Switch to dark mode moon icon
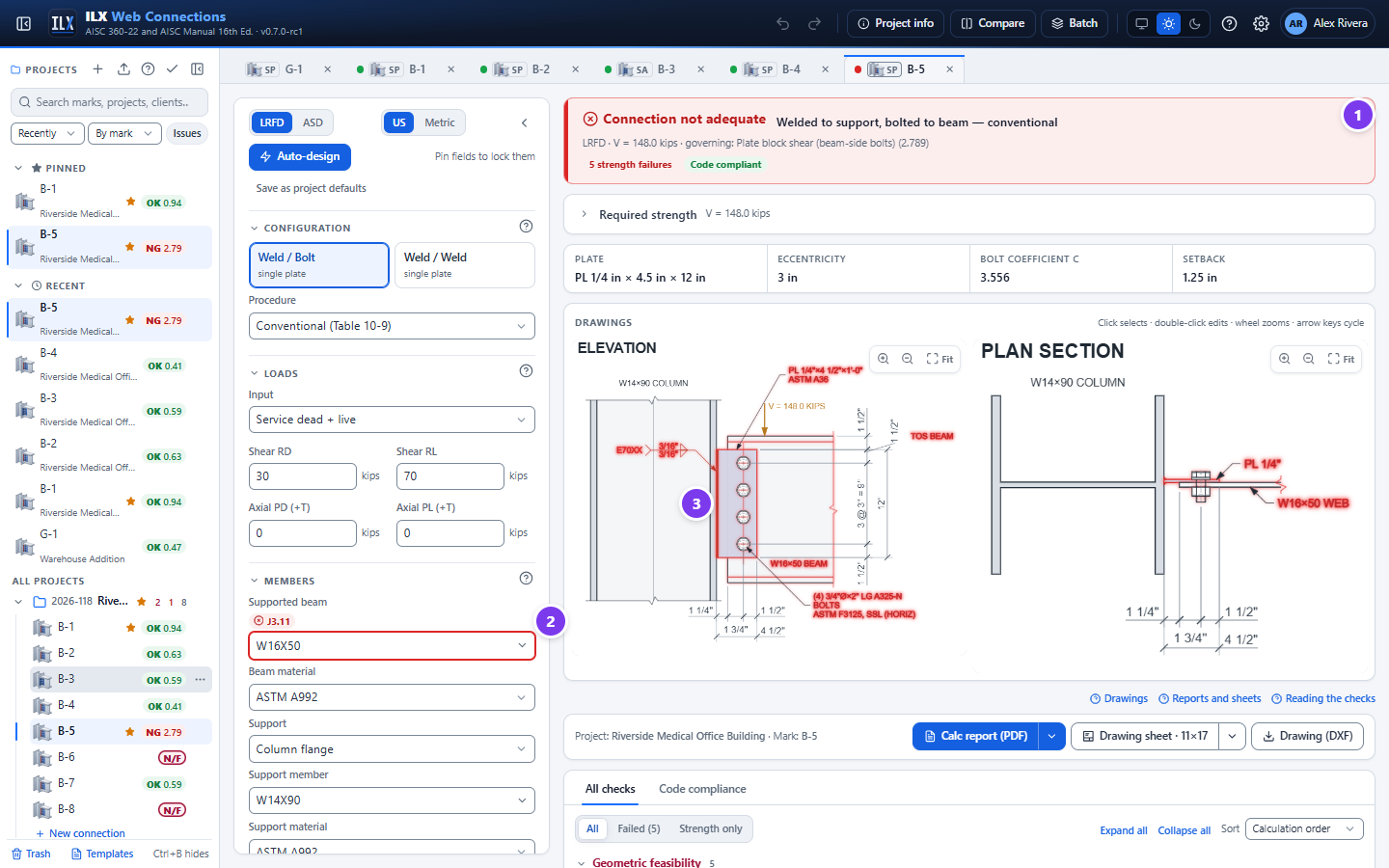The image size is (1389, 868). 1195,23
